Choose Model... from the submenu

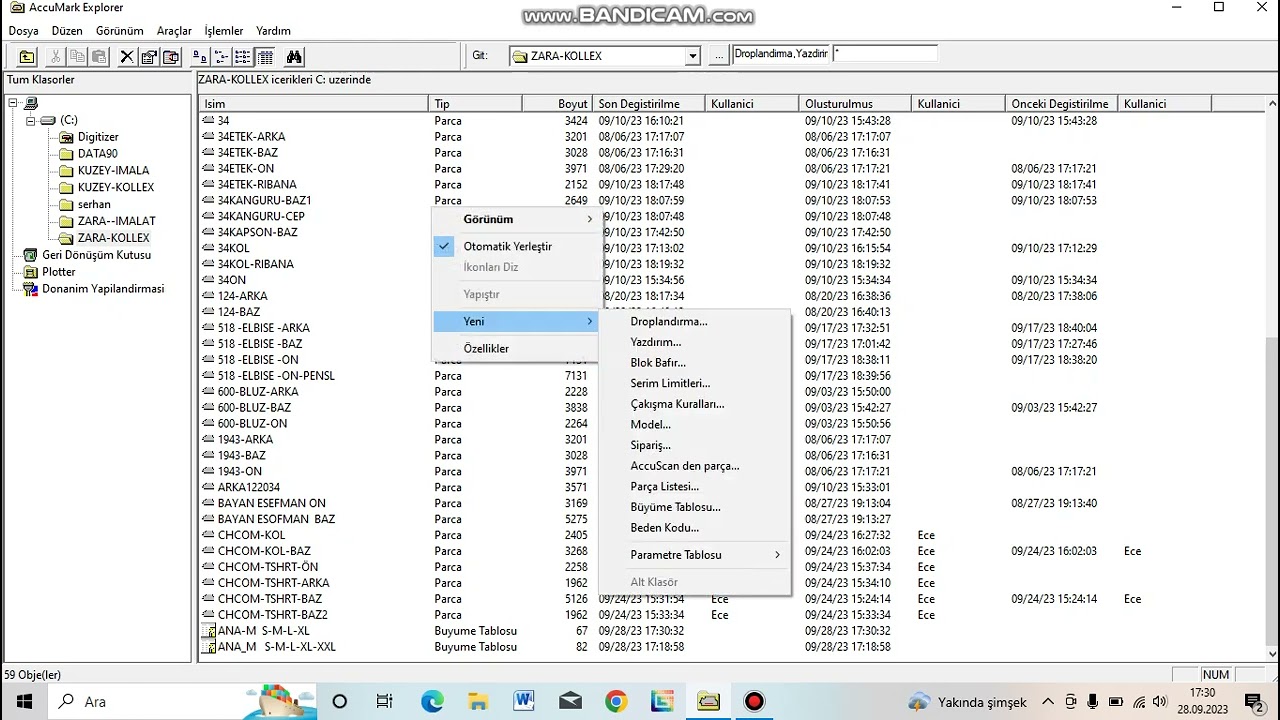[x=695, y=425]
